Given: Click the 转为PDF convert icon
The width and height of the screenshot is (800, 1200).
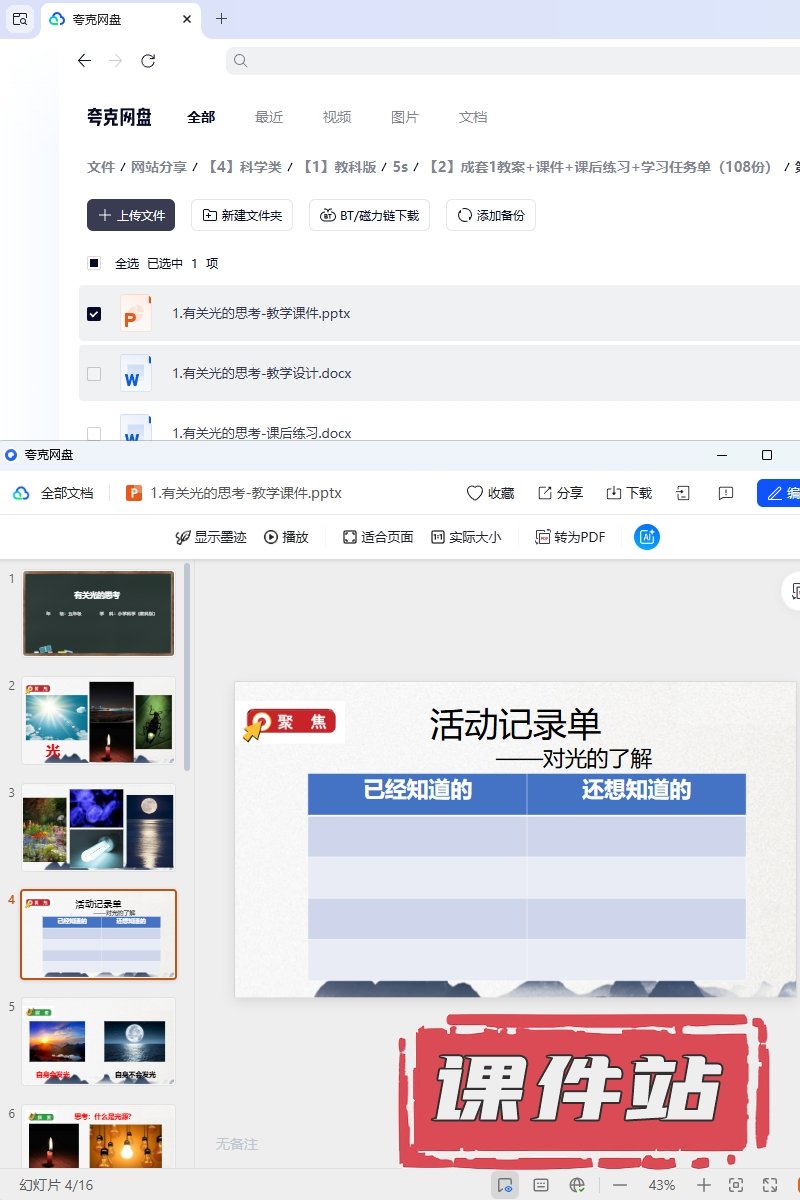Looking at the screenshot, I should pyautogui.click(x=570, y=537).
